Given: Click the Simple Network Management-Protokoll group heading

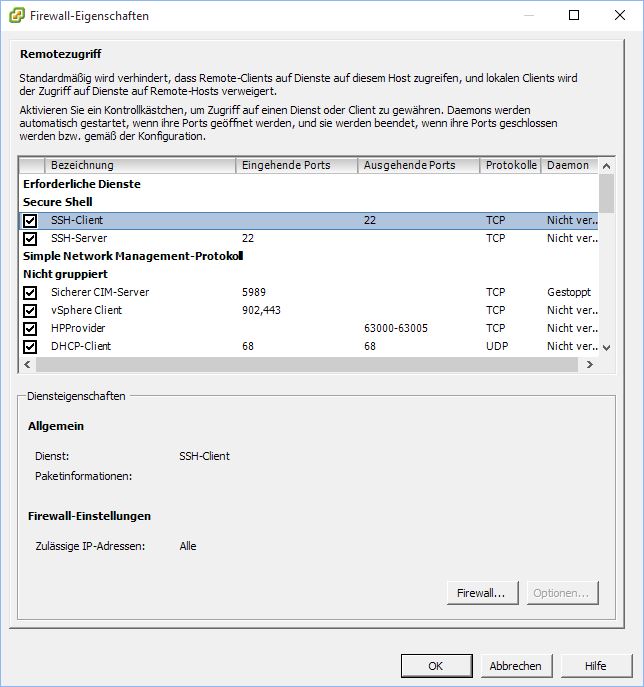Looking at the screenshot, I should 133,256.
